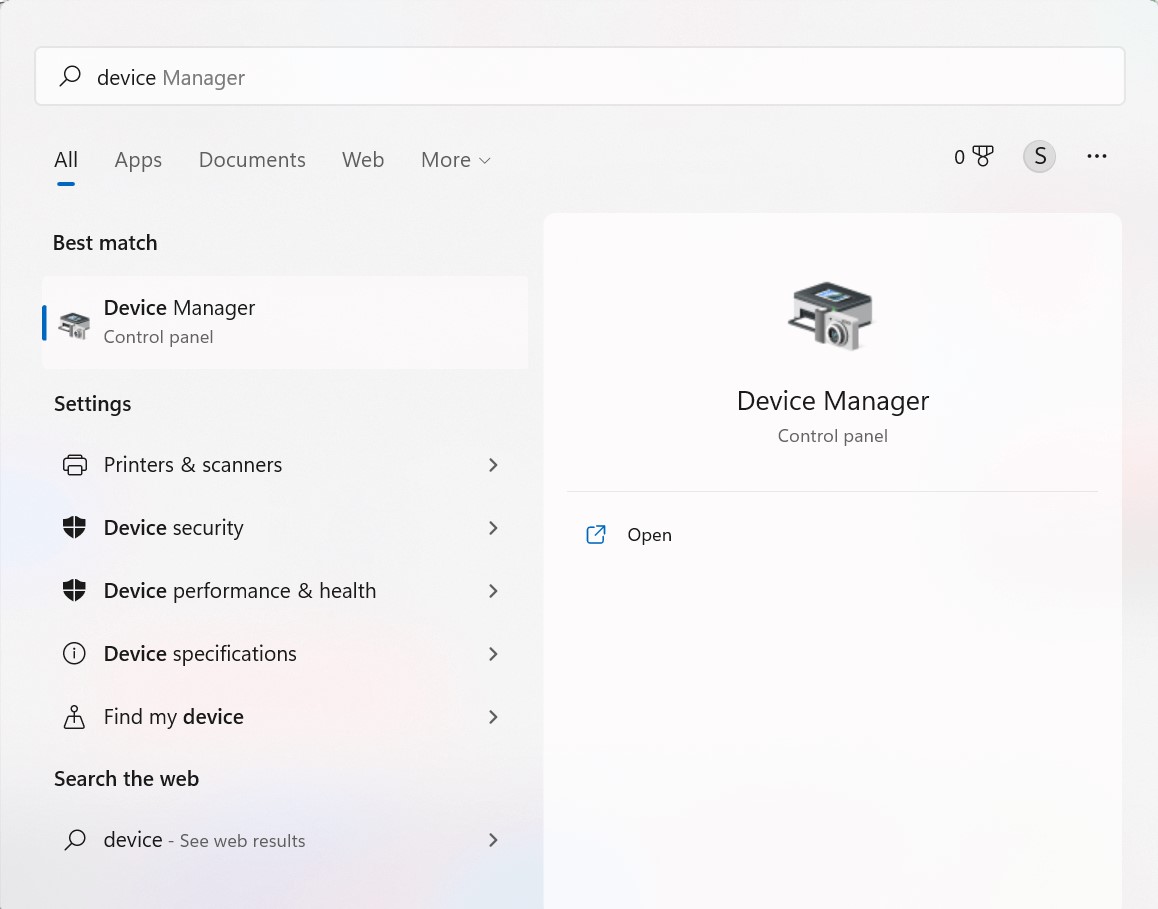Click the Find my device person icon
This screenshot has height=909, width=1158.
point(75,717)
